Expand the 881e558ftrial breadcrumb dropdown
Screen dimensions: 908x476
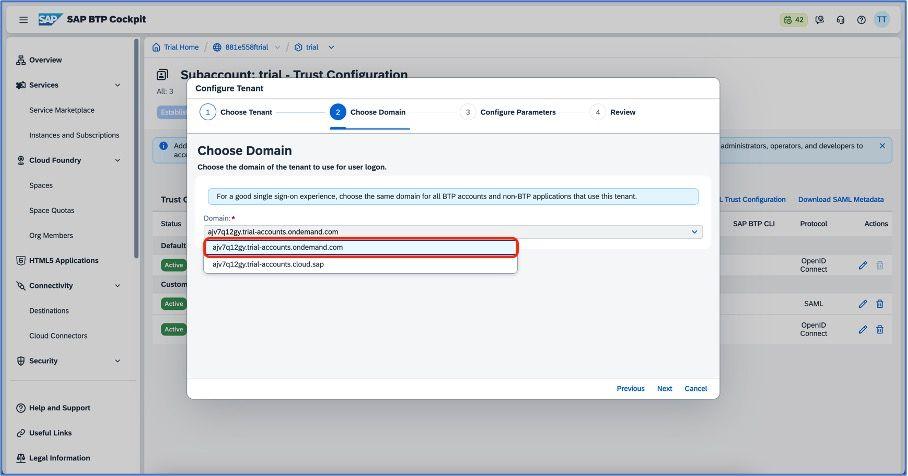(x=277, y=47)
